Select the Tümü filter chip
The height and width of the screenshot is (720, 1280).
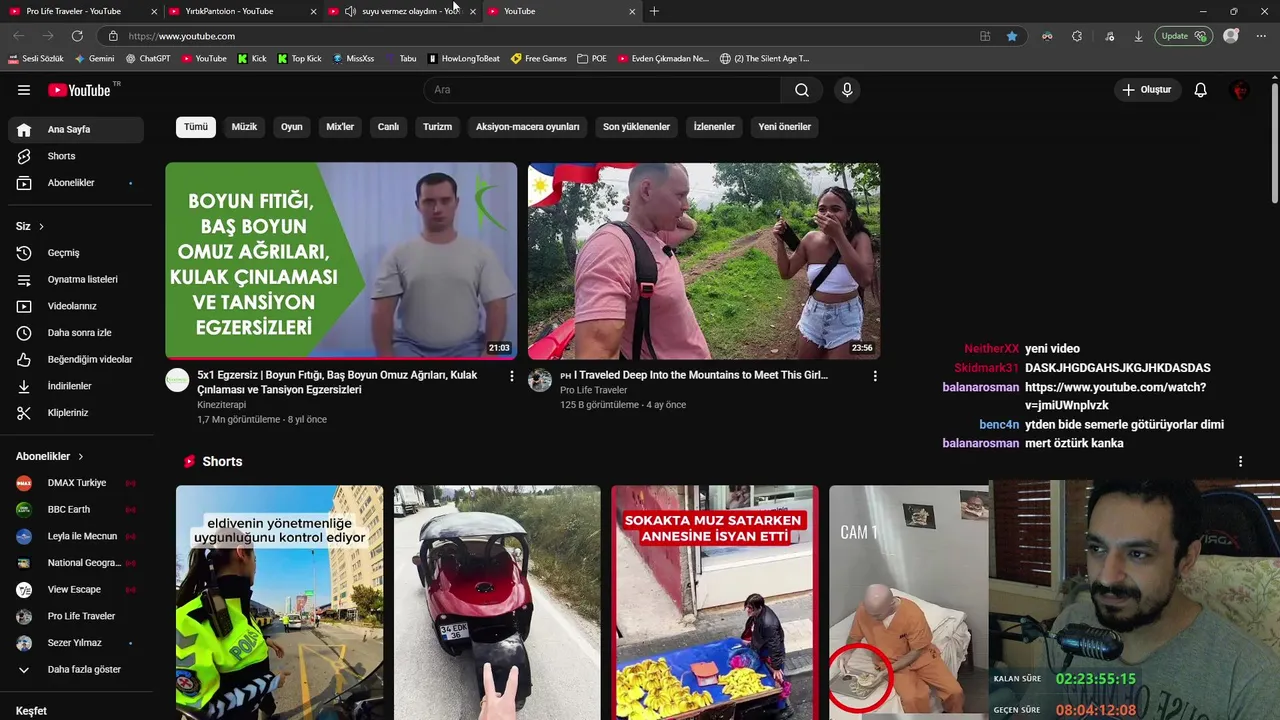196,127
